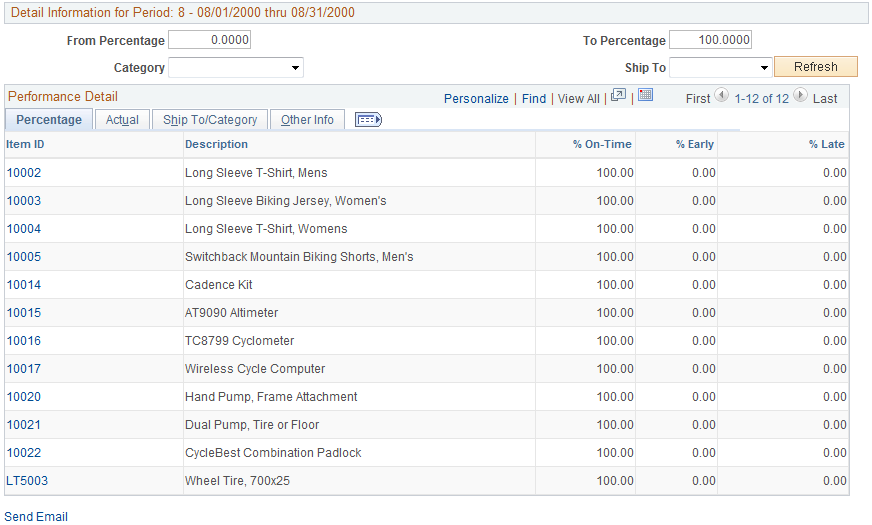Select 'Cadence Kit' description

tap(219, 285)
